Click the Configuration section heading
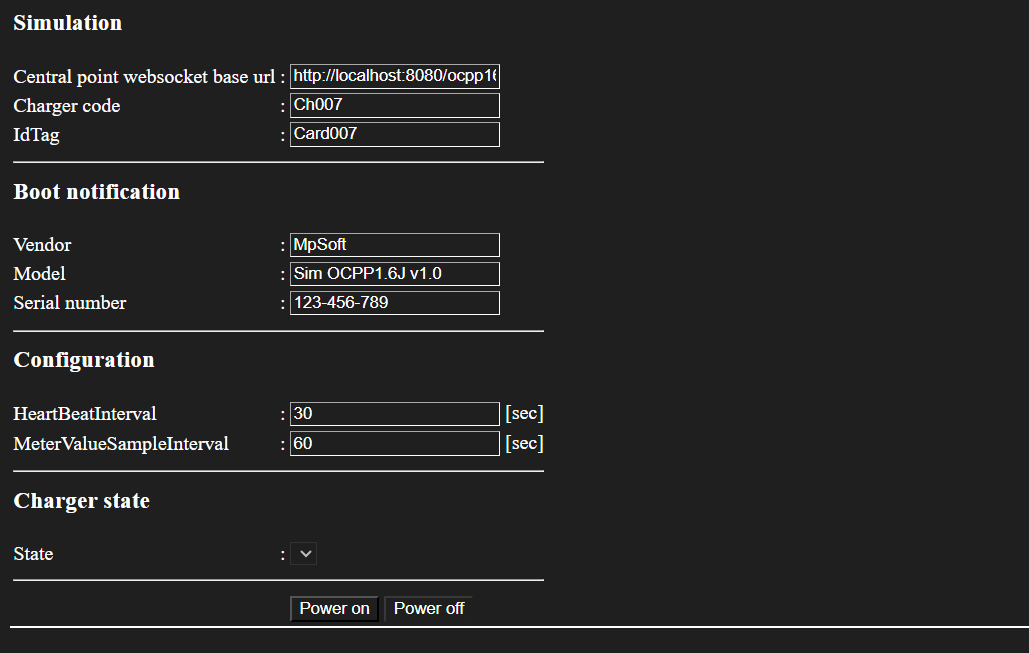1029x653 pixels. coord(84,360)
